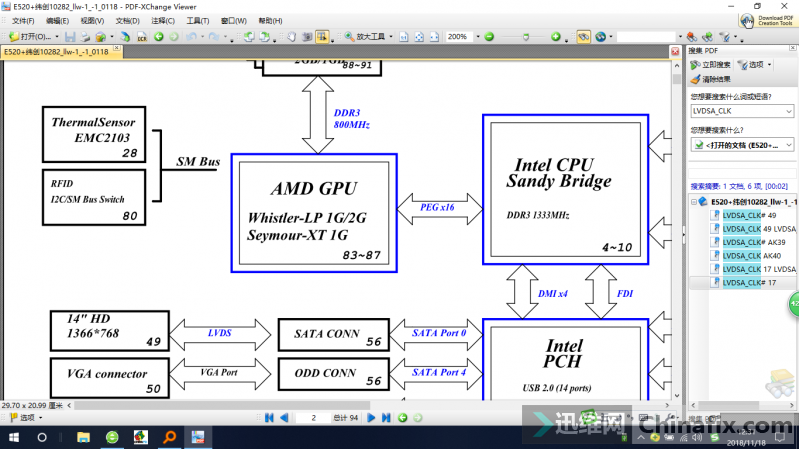This screenshot has height=449, width=799.
Task: Toggle the Select Text tool
Action: [322, 37]
